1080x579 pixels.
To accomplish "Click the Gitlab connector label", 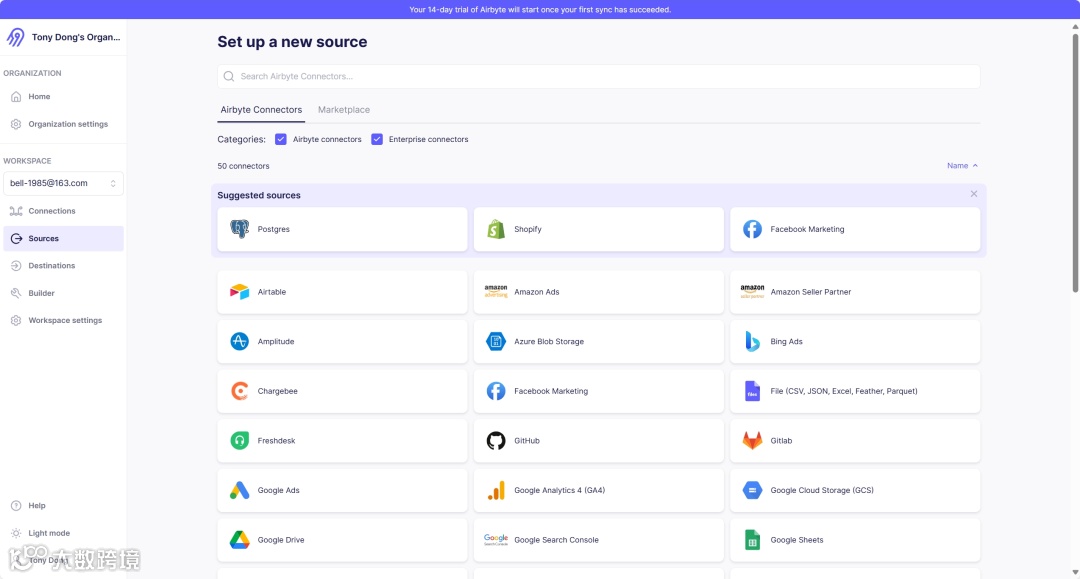I will coord(781,441).
